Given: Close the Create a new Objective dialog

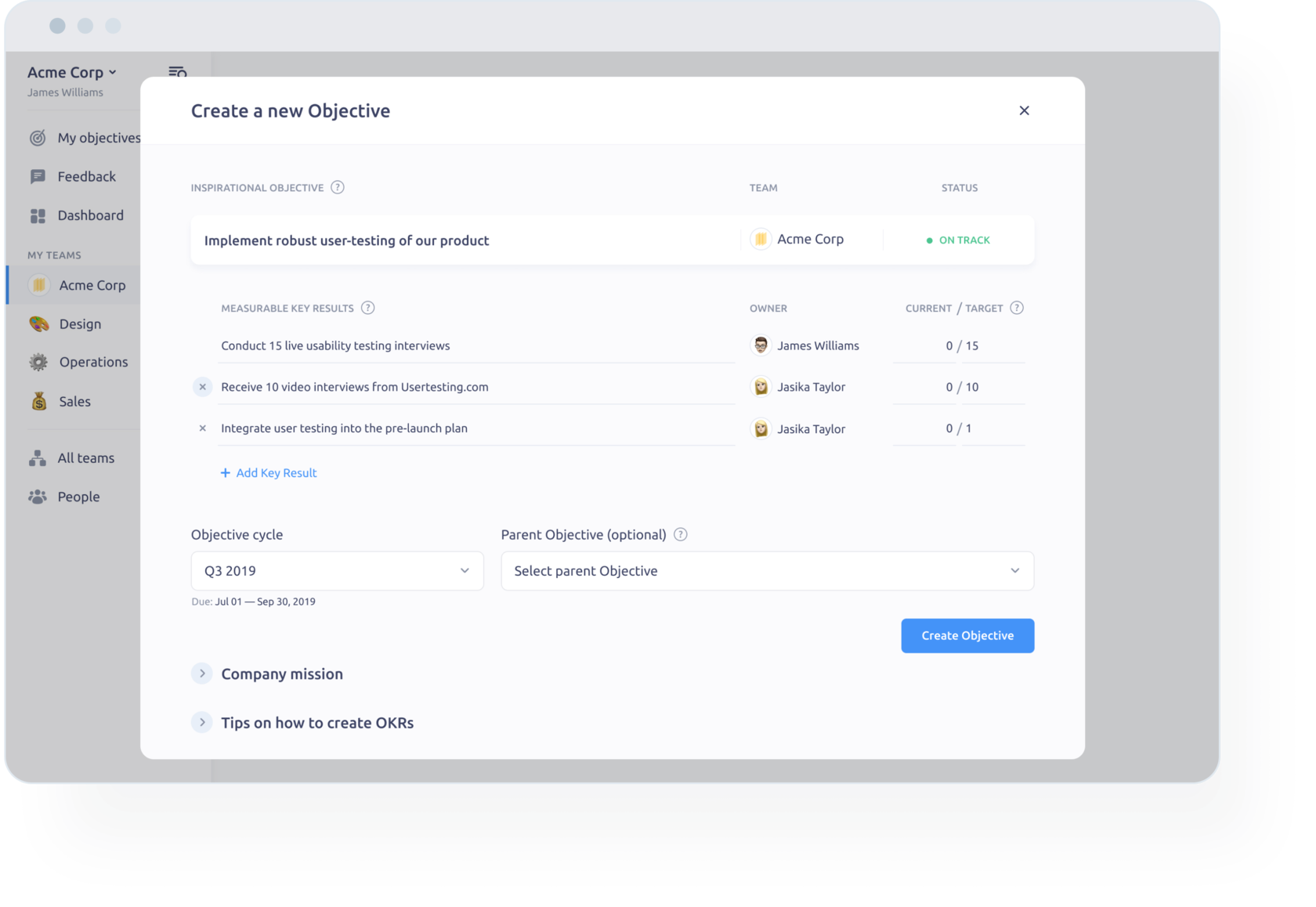Looking at the screenshot, I should [x=1024, y=110].
